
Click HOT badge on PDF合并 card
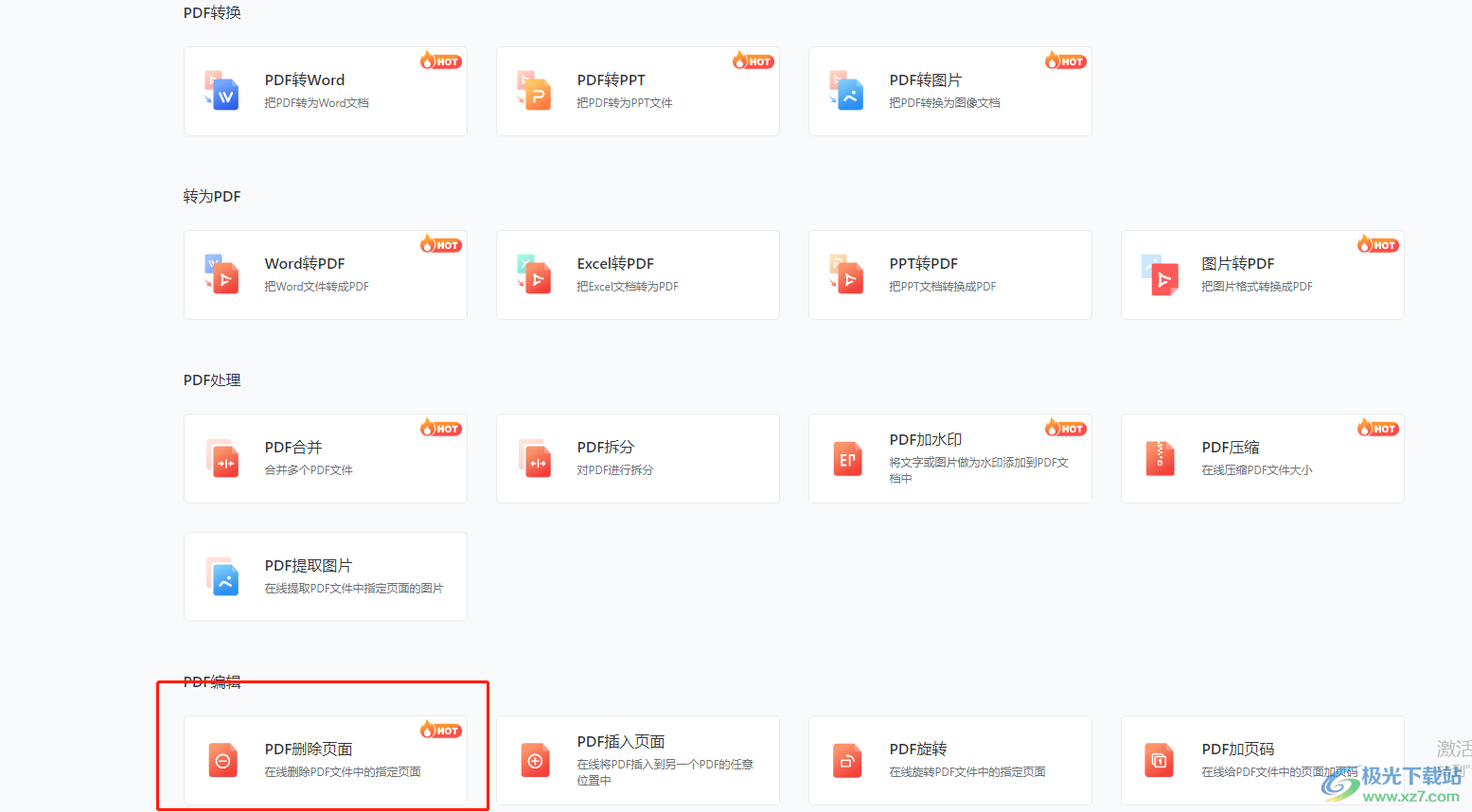[x=441, y=428]
